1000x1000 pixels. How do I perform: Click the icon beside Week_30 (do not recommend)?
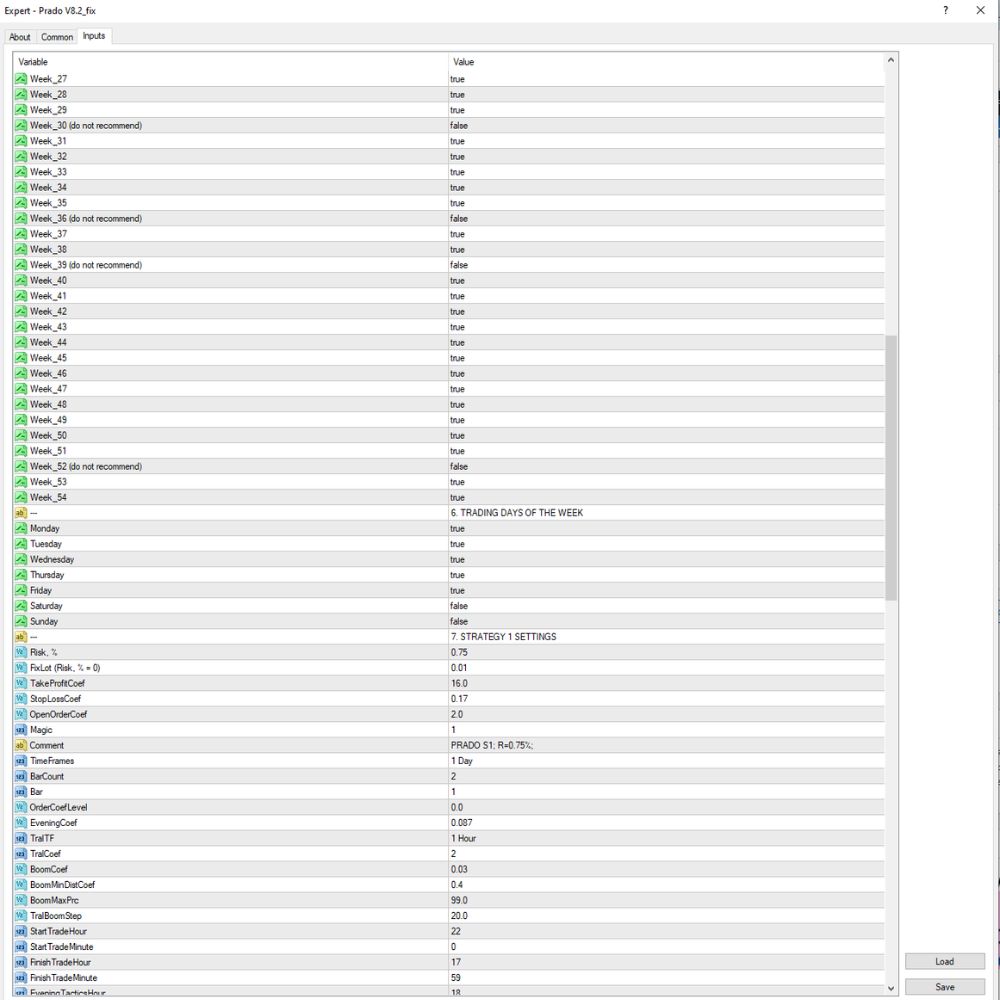point(20,126)
